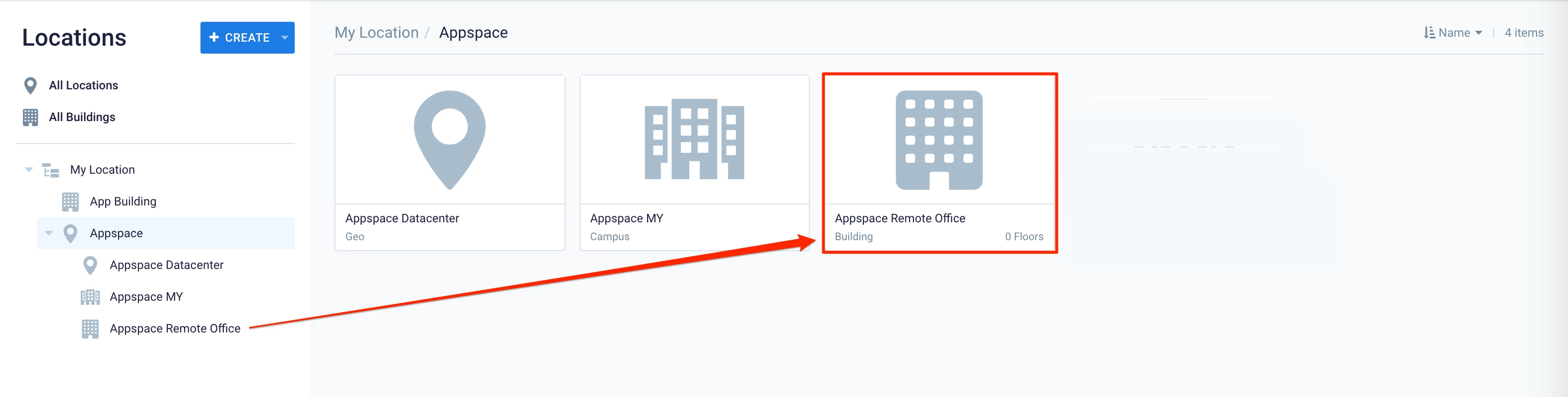Click Appspace Datacenter card title
The image size is (1568, 397).
[x=402, y=218]
